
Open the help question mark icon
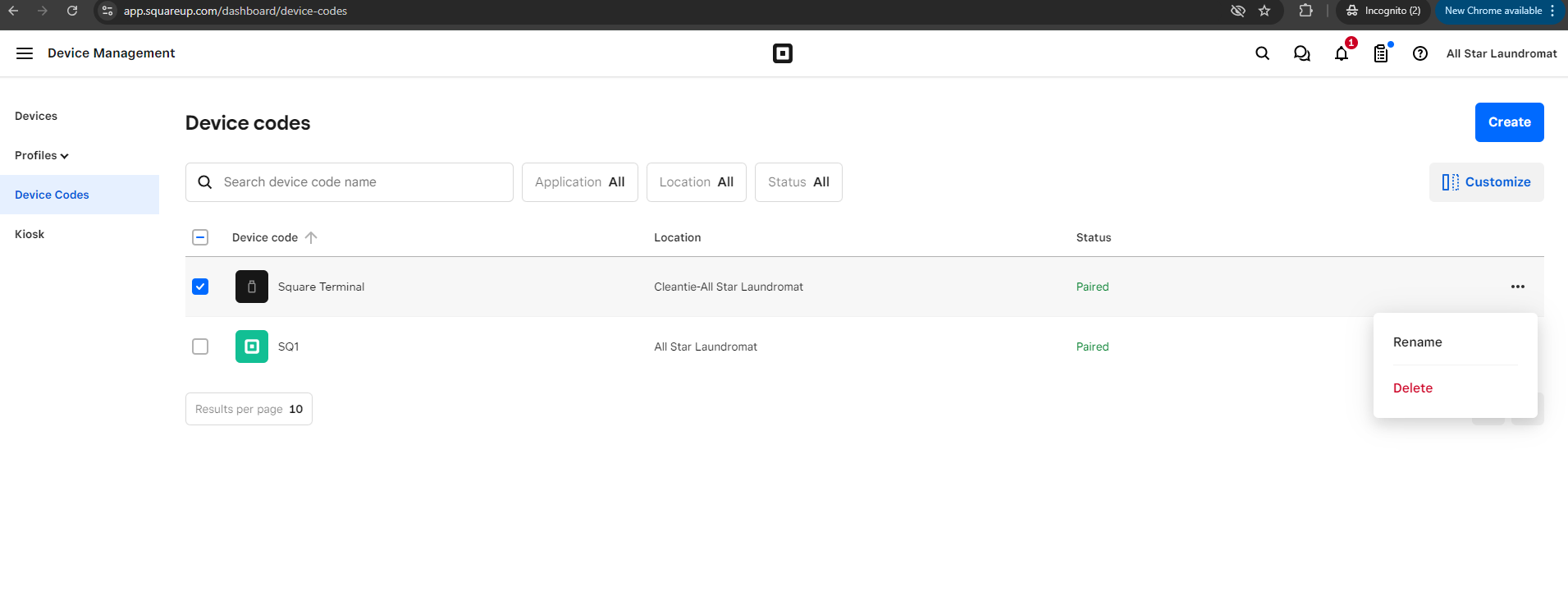[1420, 53]
